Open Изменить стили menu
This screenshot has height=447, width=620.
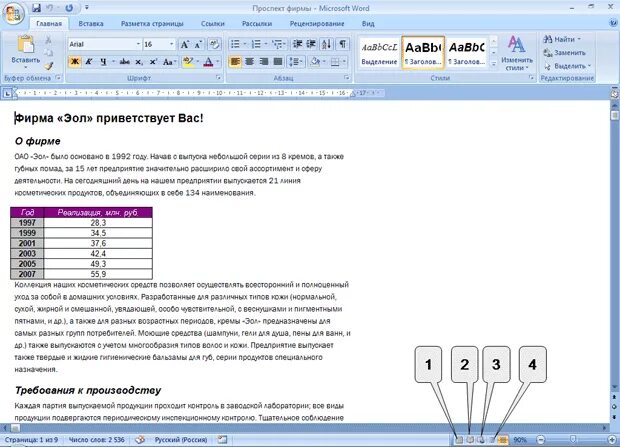pyautogui.click(x=517, y=53)
